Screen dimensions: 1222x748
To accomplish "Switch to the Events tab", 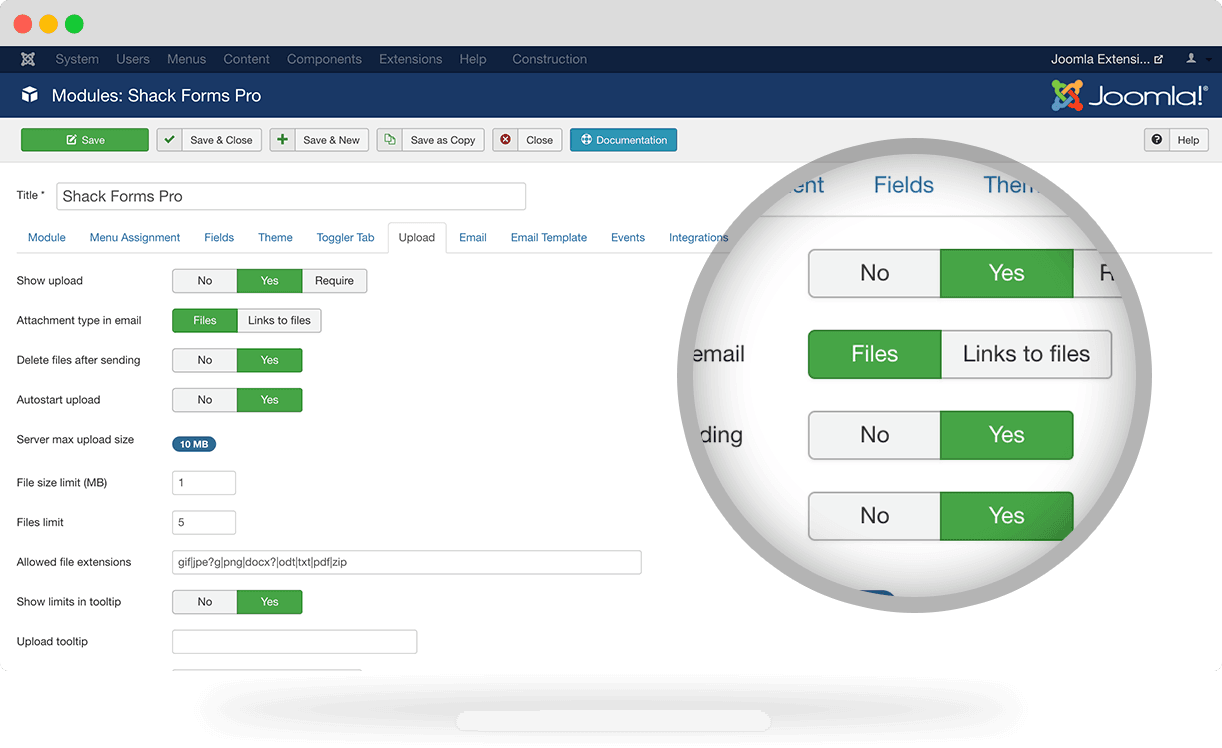I will (628, 238).
